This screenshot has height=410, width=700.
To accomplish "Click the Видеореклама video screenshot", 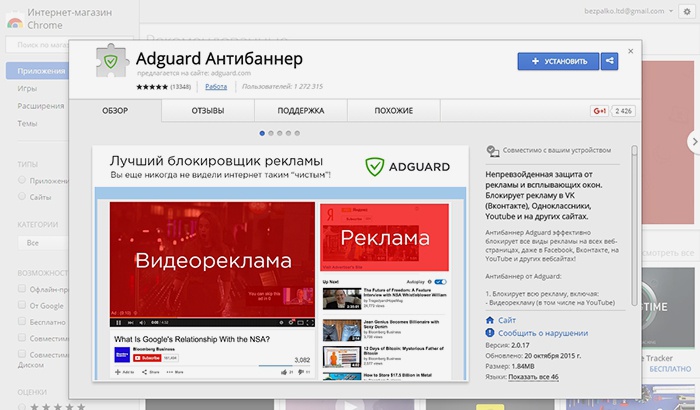I will click(212, 264).
